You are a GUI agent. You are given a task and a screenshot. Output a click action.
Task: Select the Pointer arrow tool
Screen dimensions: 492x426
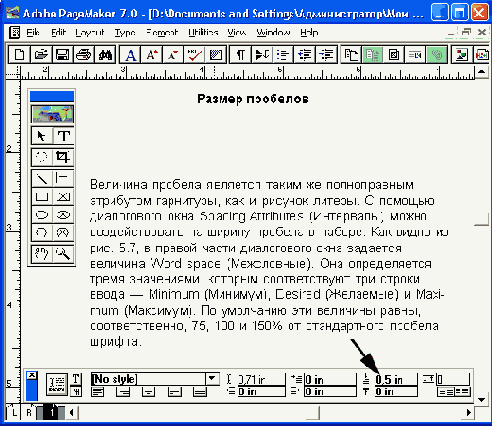click(42, 136)
